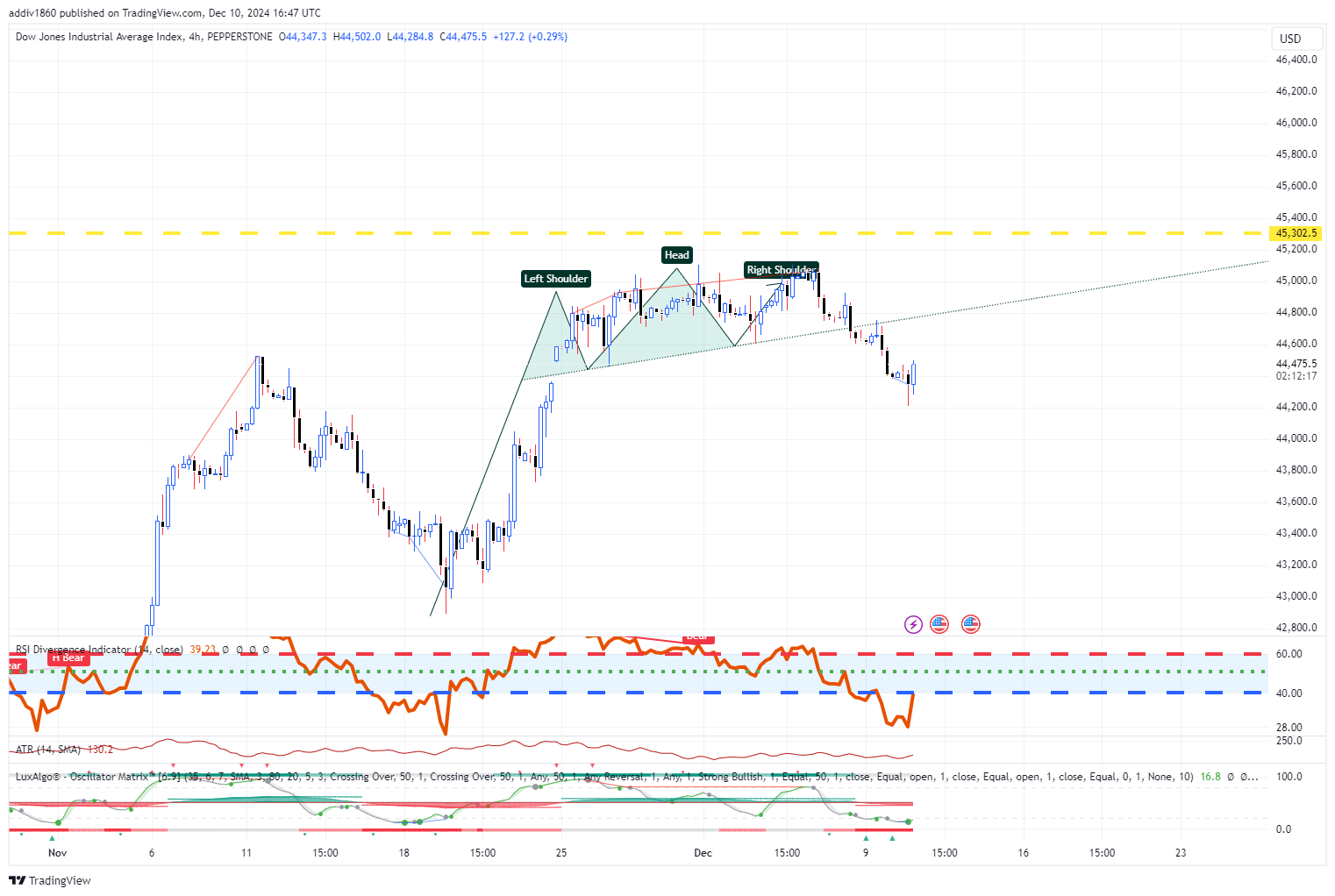Open the TradingView logo link
The width and height of the screenshot is (1335, 896).
[50, 880]
